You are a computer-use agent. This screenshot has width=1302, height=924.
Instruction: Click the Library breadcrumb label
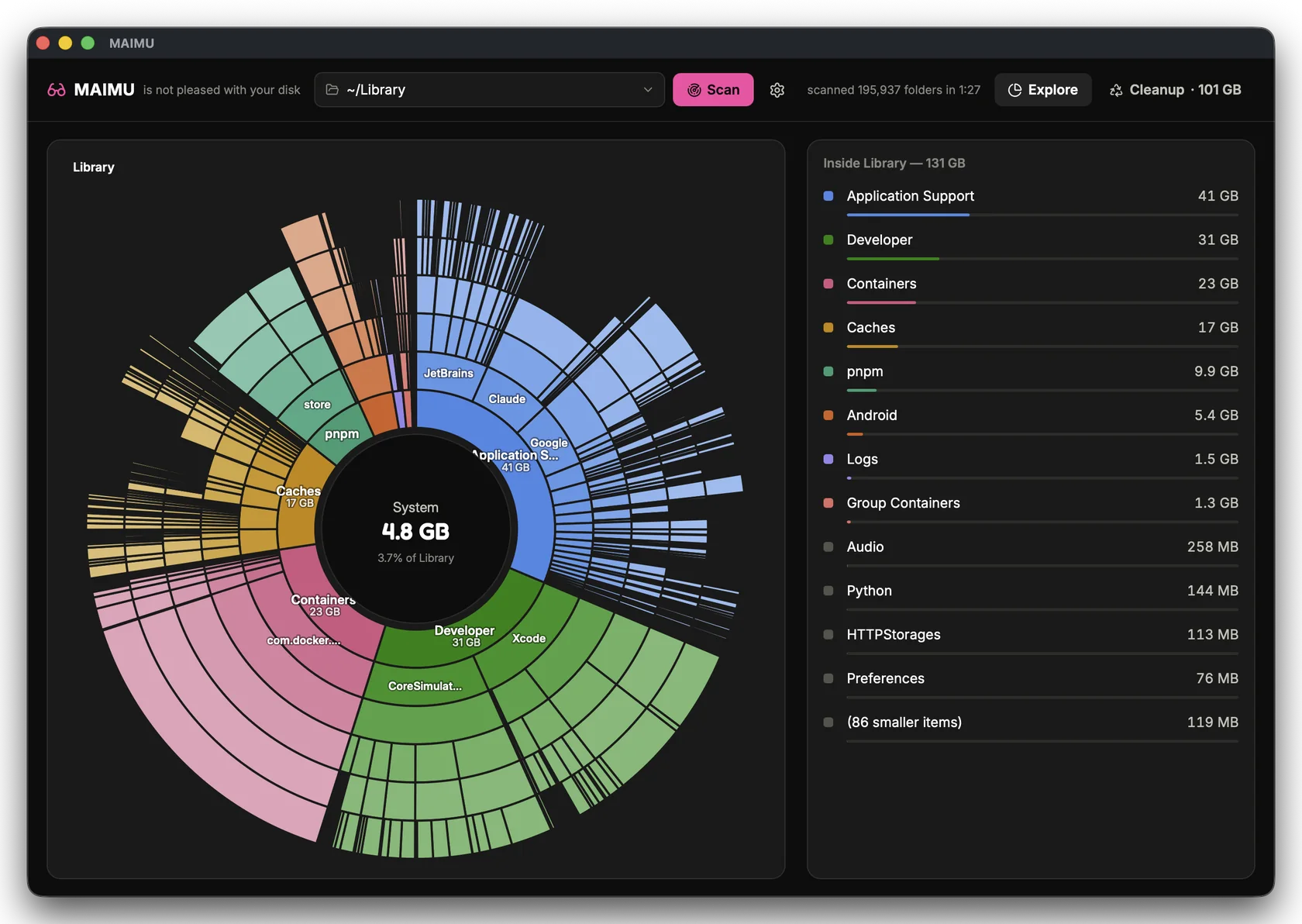[x=94, y=167]
